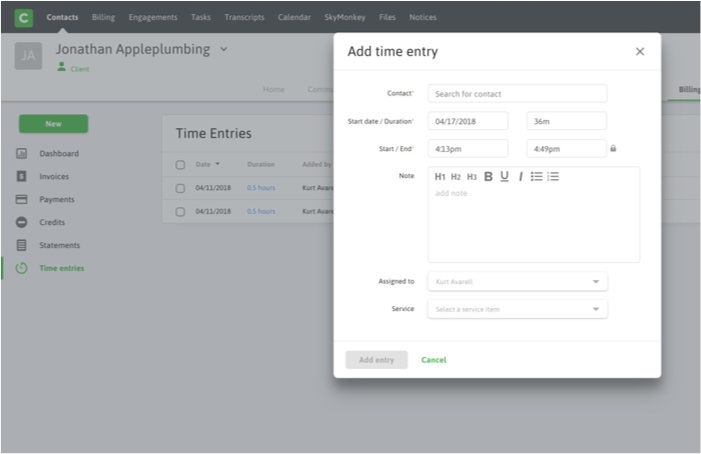The image size is (701, 454).
Task: Expand the Jonathan Appleplumbing name chevron
Action: coord(224,49)
